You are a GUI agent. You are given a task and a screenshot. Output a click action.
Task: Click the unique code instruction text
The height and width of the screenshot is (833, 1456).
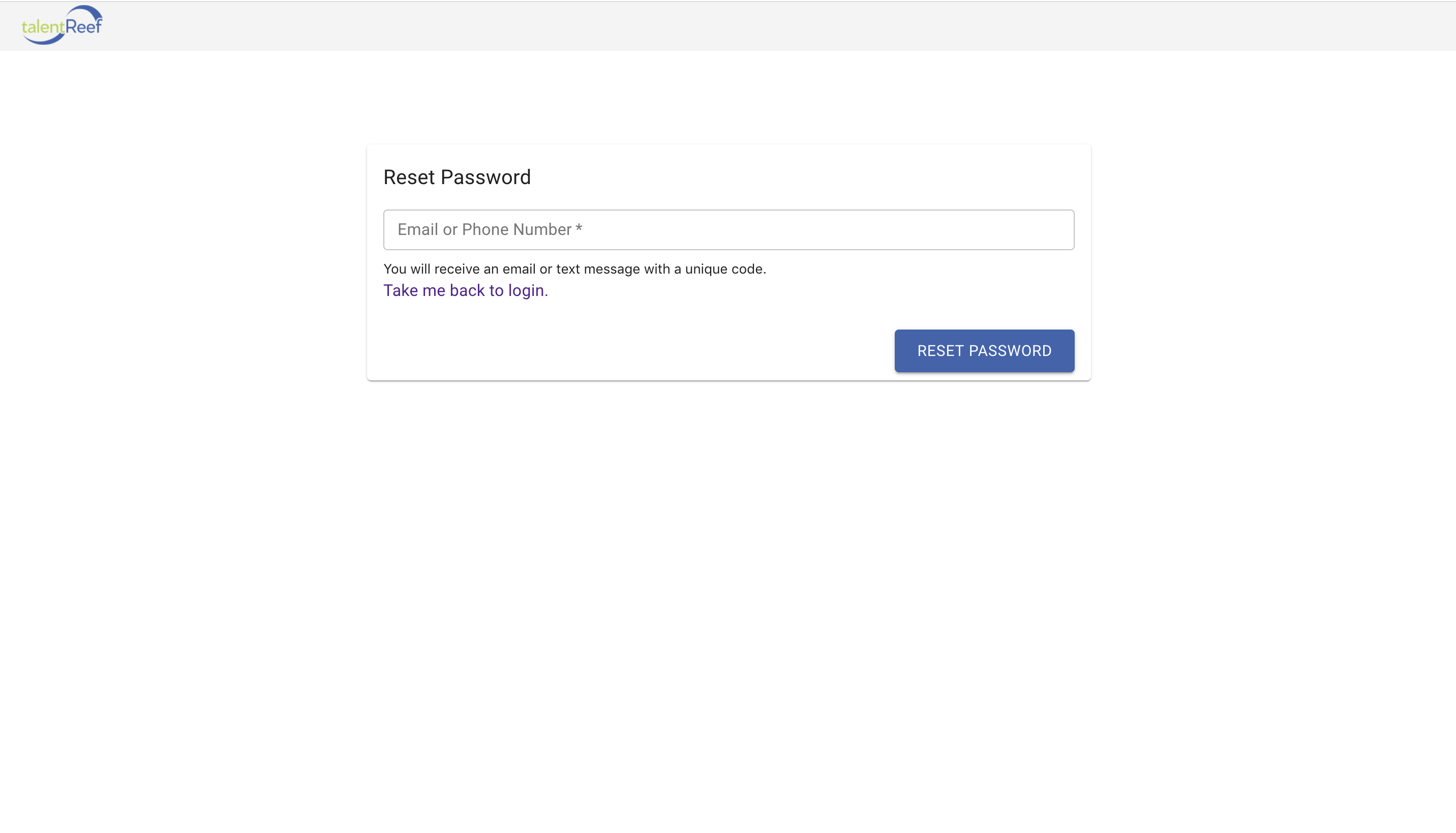575,269
